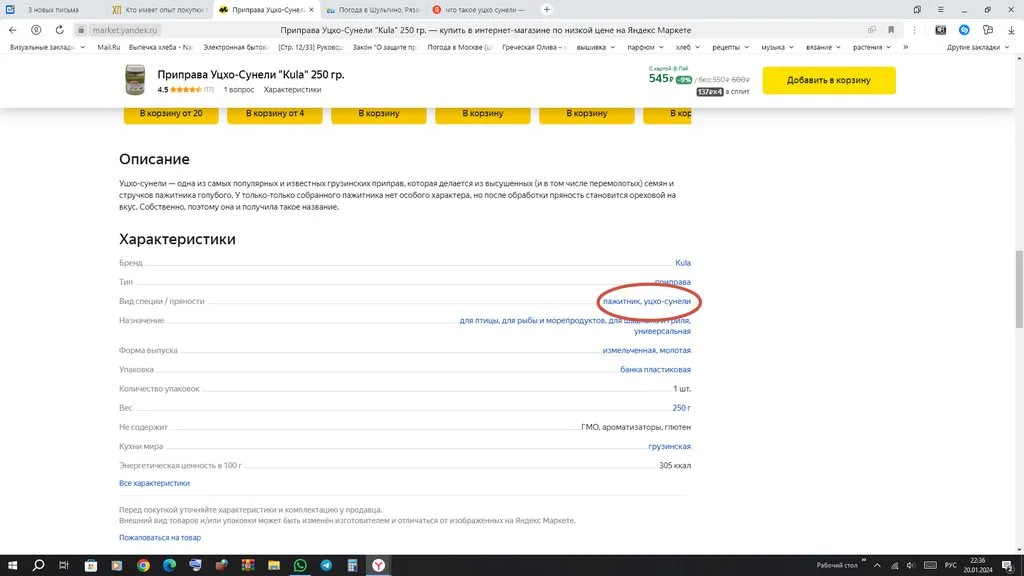Open the three-dot menu in the address bar
Screen dimensions: 1024x576
point(914,30)
